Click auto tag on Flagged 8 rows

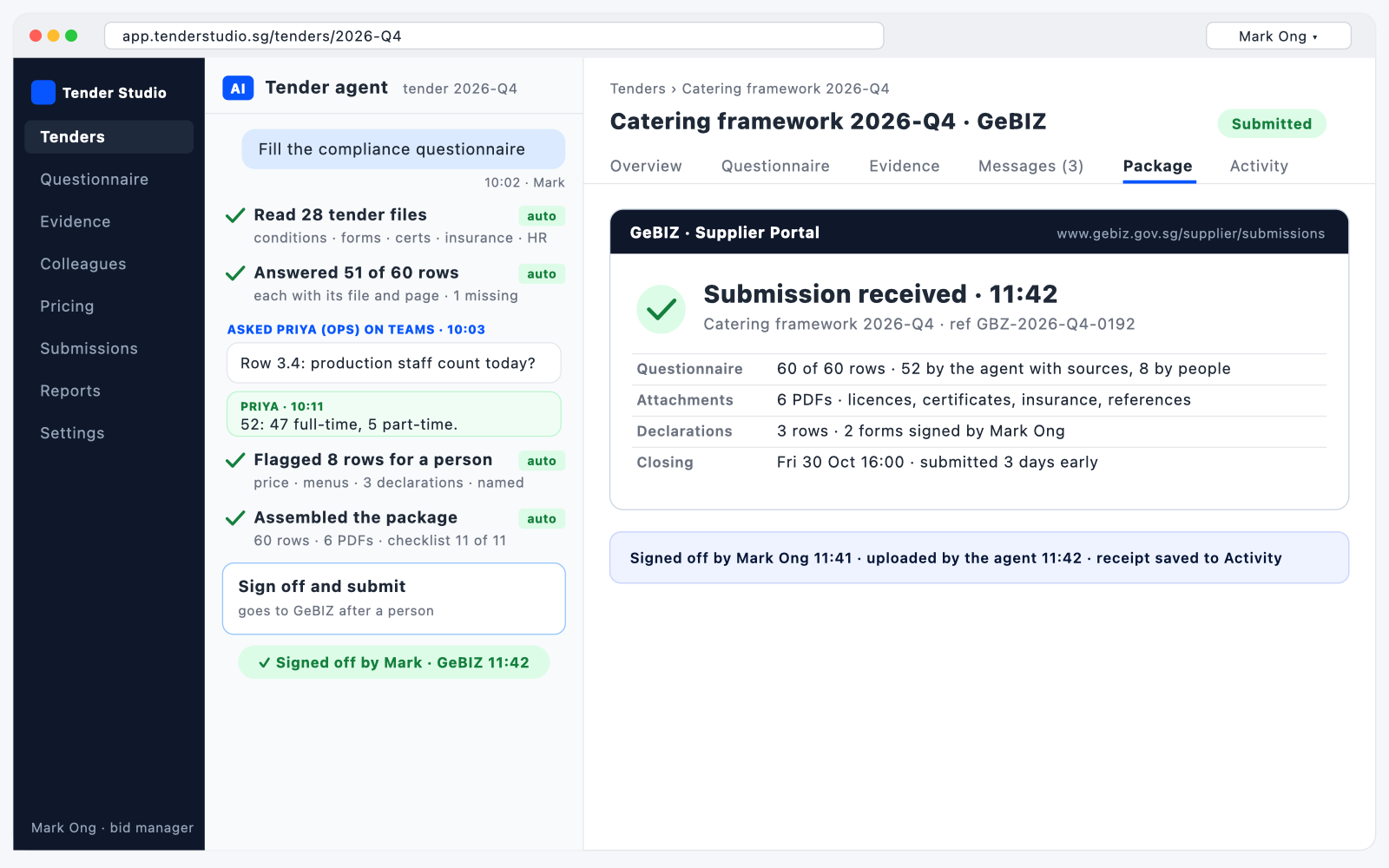coord(542,461)
